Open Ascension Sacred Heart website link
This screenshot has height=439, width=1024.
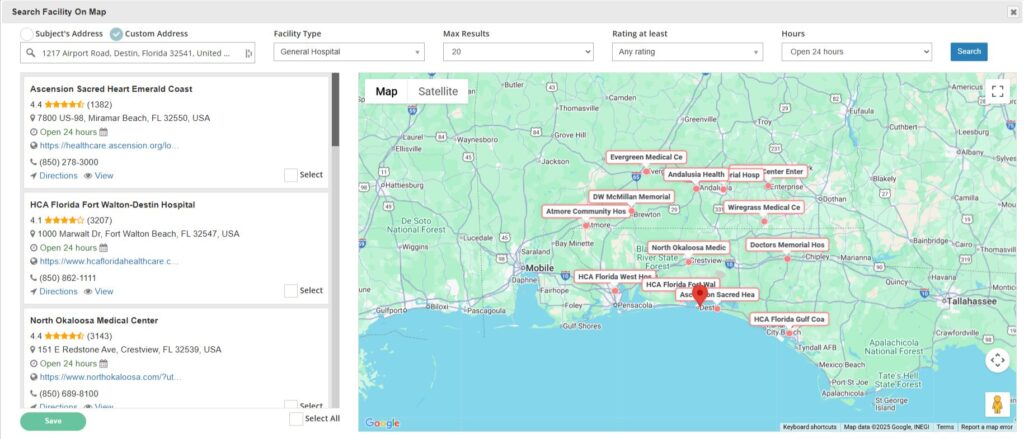click(x=109, y=146)
